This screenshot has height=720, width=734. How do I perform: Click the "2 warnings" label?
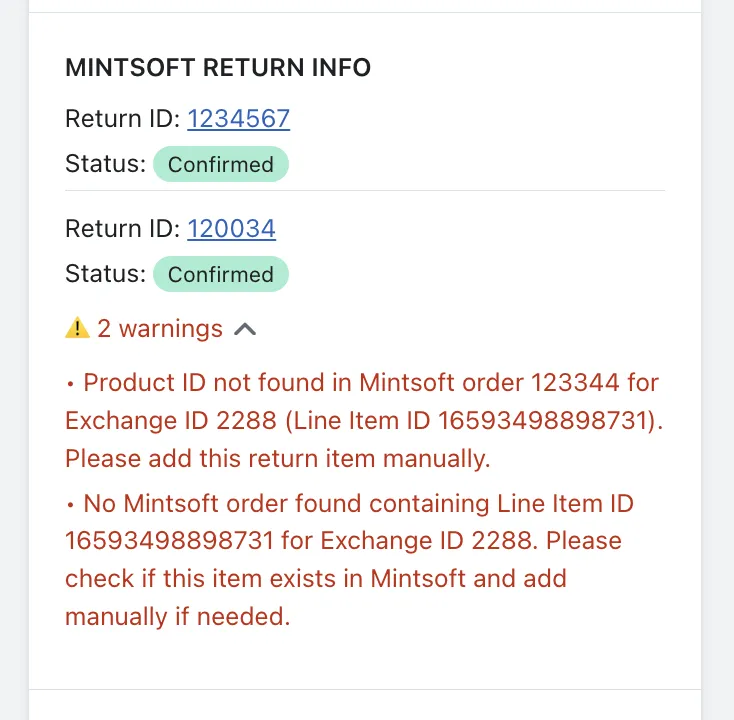click(x=160, y=329)
